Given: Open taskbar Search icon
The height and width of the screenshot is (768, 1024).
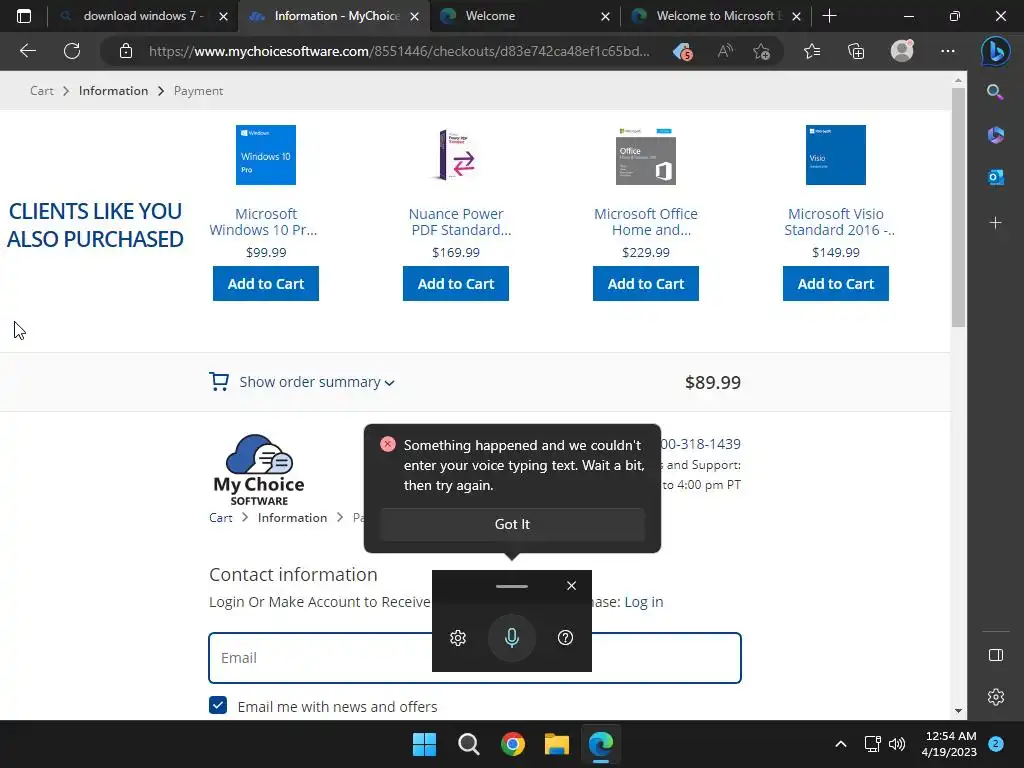Looking at the screenshot, I should click(468, 744).
